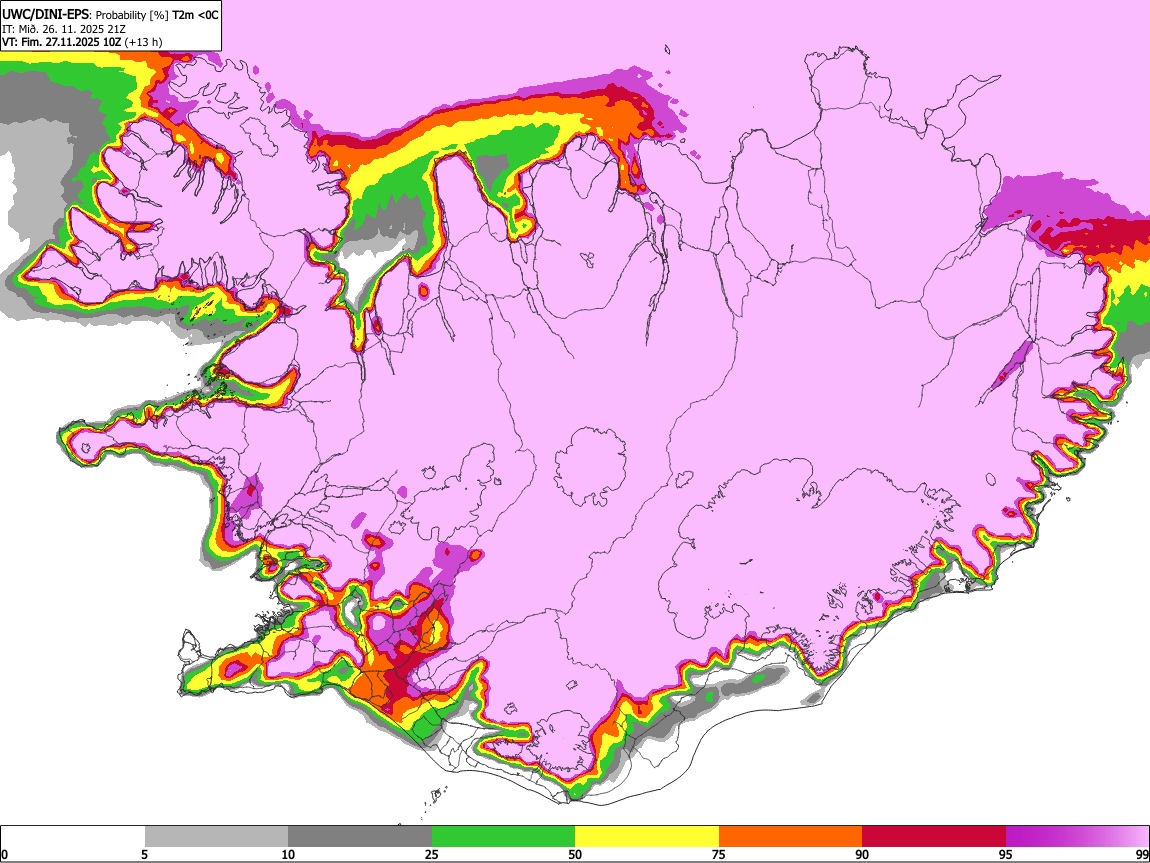
Task: Click the legend tick label '50'
Action: pyautogui.click(x=575, y=854)
